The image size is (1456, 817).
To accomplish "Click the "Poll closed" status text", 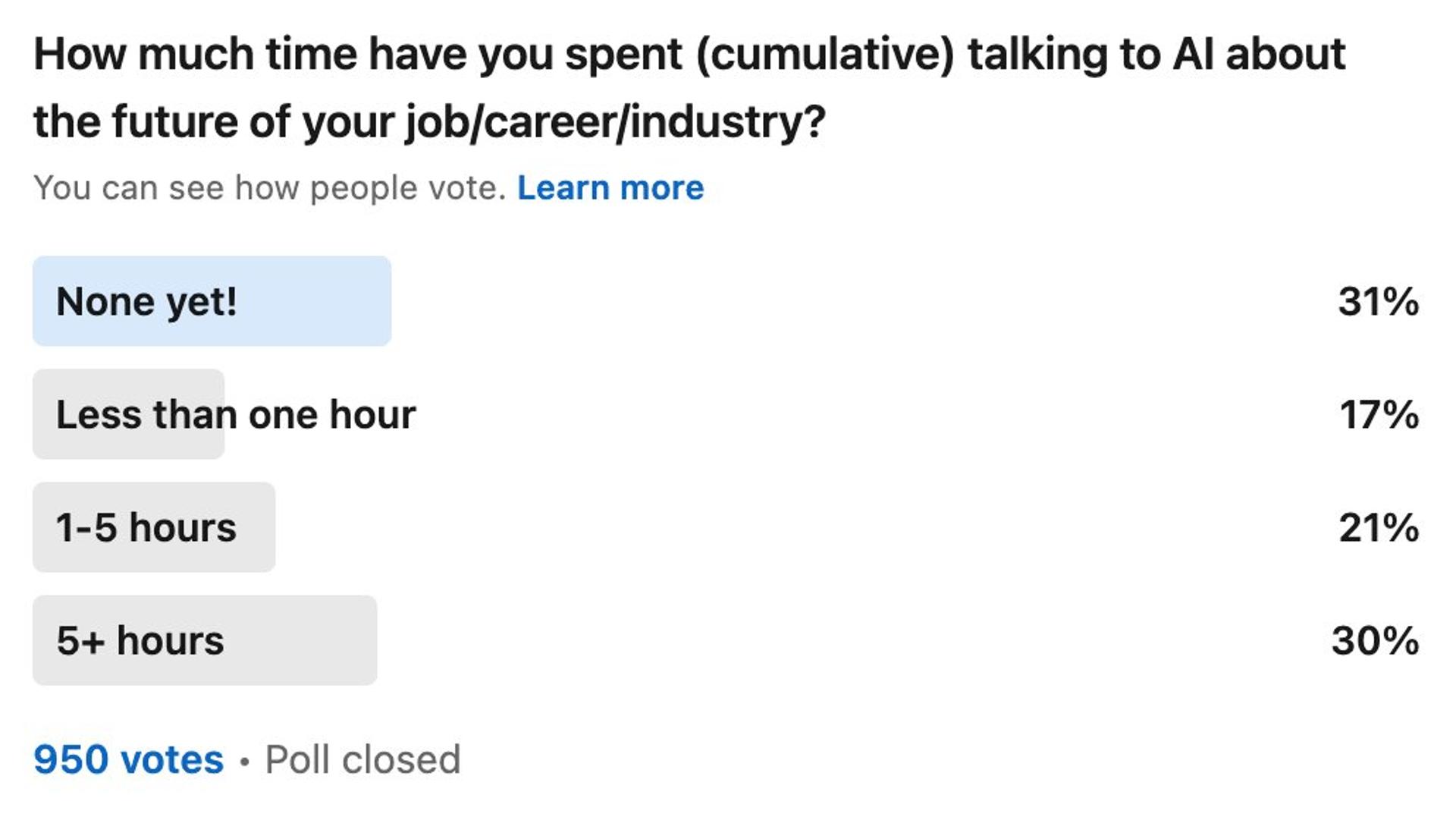I will (x=362, y=759).
